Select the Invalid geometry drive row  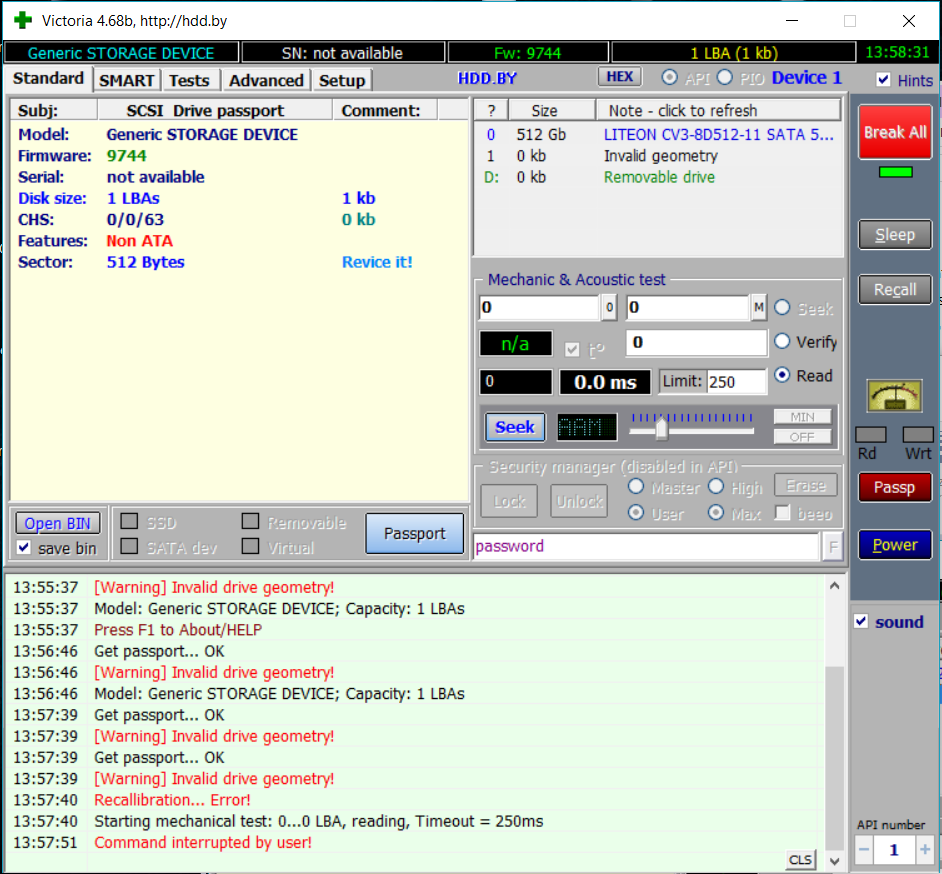click(x=658, y=156)
